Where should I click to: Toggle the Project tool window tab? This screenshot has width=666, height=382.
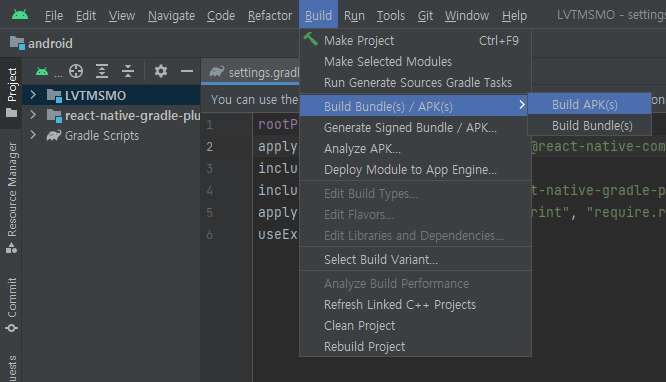coord(12,92)
